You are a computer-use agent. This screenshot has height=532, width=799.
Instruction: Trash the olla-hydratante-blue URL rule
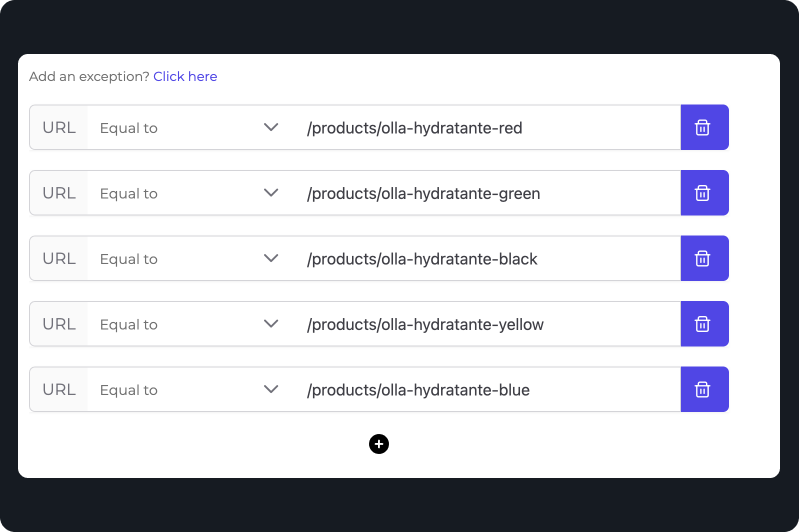click(x=704, y=390)
